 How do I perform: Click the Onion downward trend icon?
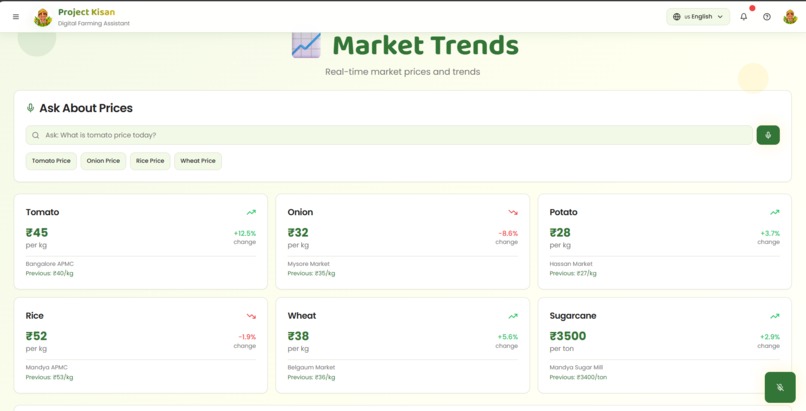pos(513,212)
